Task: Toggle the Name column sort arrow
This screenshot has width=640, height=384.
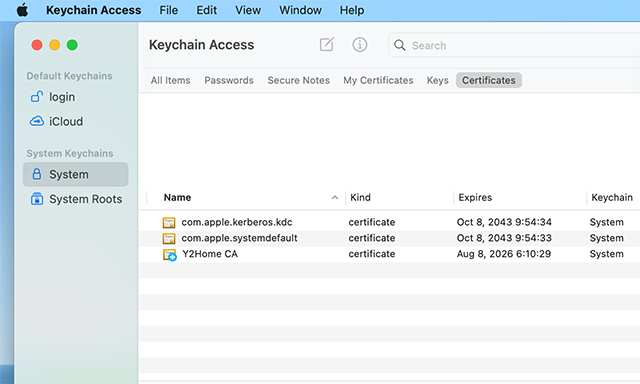Action: (335, 198)
